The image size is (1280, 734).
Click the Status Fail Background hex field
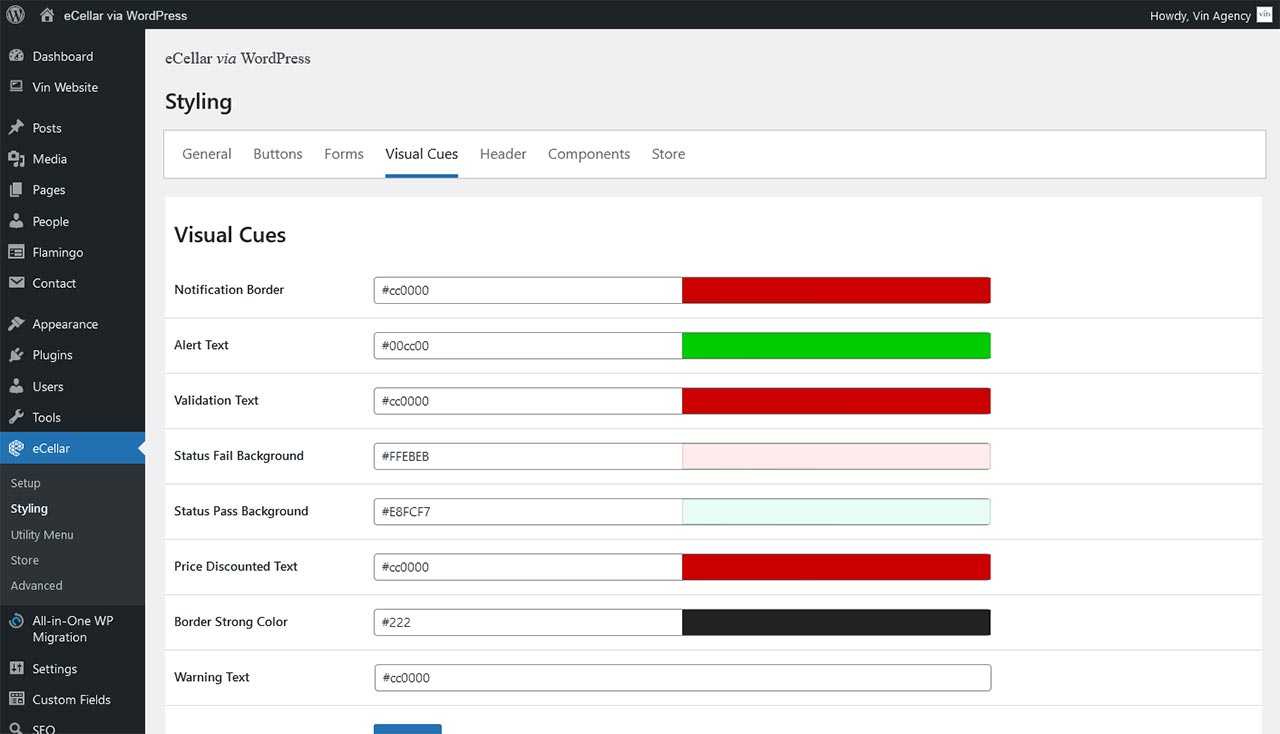pyautogui.click(x=528, y=456)
